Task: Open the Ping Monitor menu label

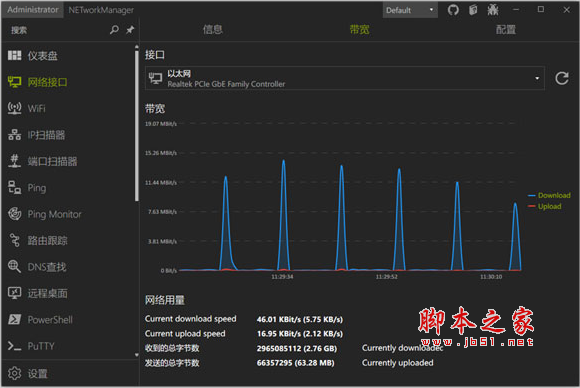Action: click(54, 214)
